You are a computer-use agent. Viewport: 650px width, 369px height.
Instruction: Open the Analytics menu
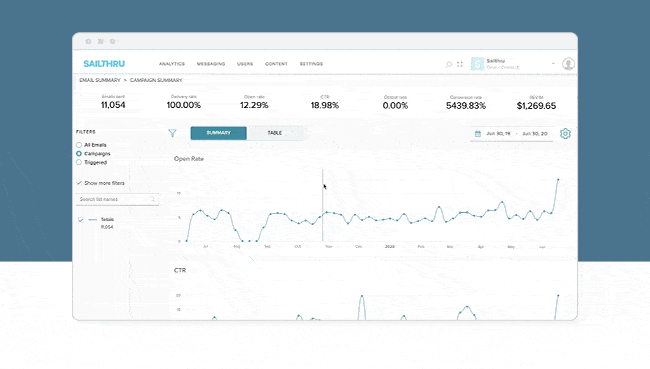[x=172, y=64]
